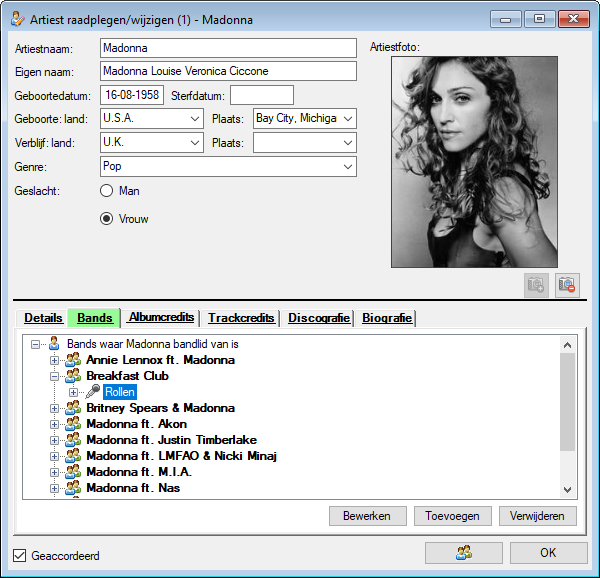Select Madonna ft. Justin Timberlake row
This screenshot has width=600, height=578.
pyautogui.click(x=171, y=440)
